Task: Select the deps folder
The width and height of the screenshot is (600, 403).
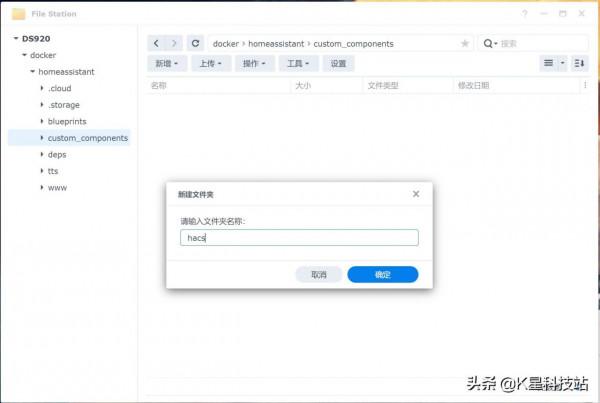Action: point(57,155)
